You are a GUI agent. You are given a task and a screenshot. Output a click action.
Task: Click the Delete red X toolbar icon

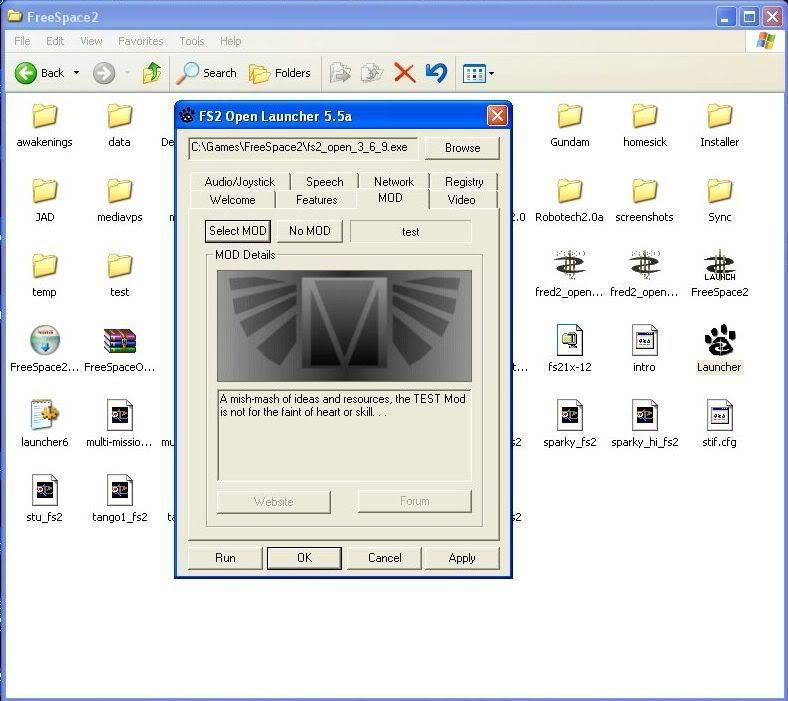point(404,73)
